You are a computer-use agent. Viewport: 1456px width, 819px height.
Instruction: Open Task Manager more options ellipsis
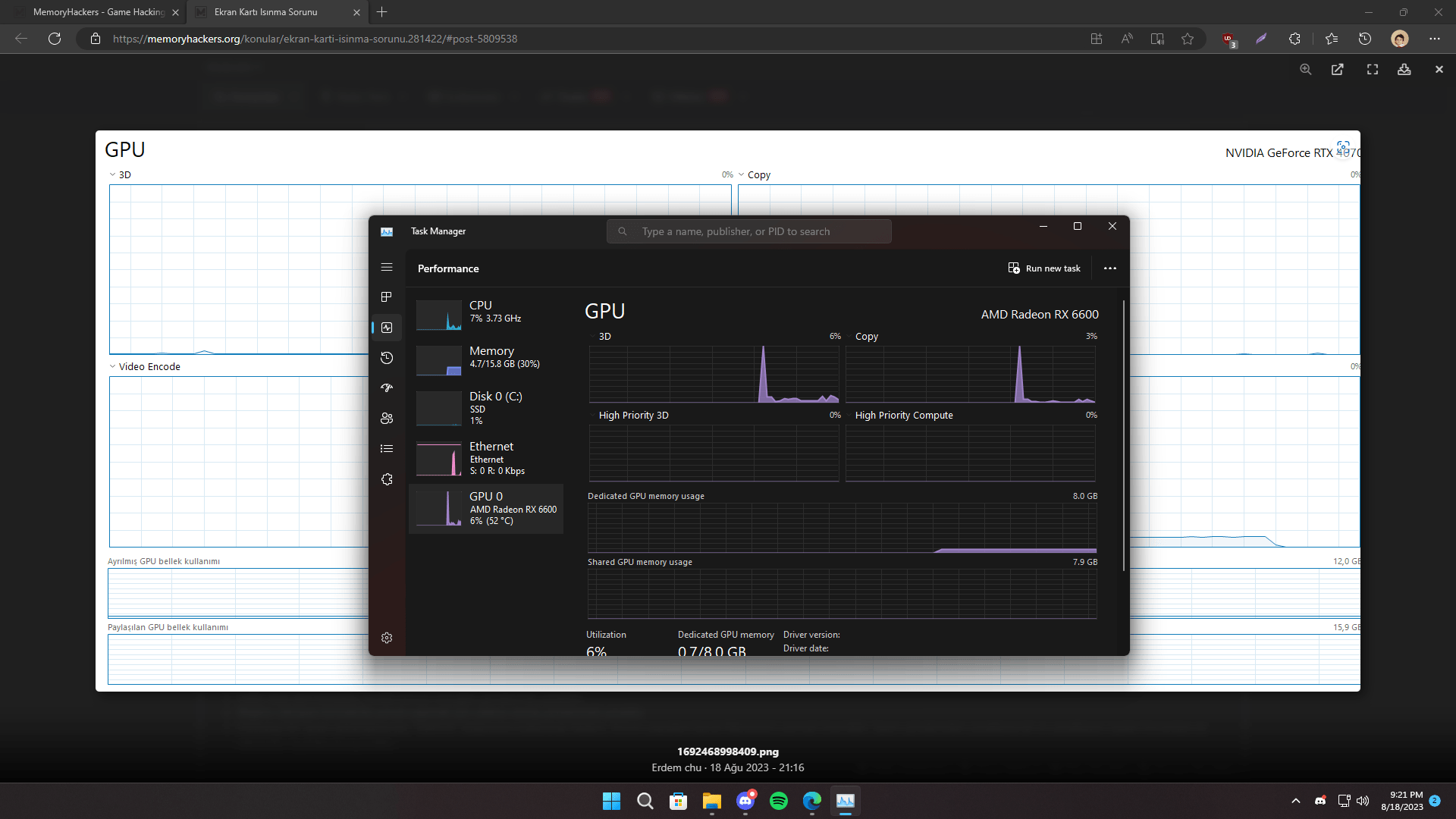coord(1110,268)
